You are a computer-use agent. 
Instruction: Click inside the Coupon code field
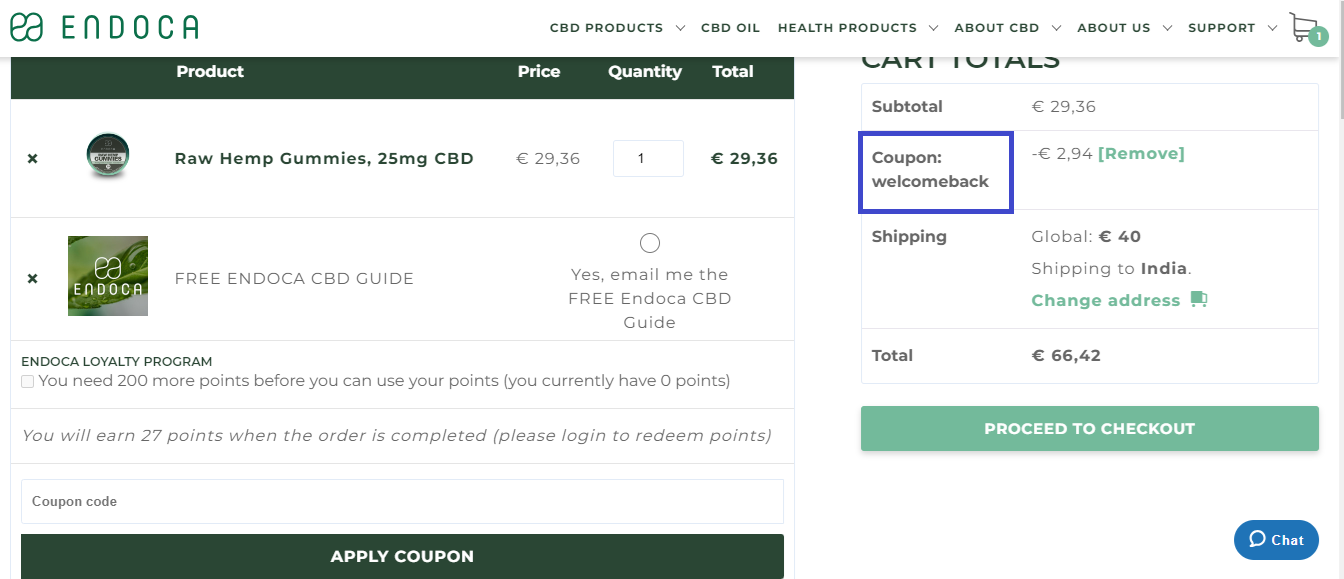coord(402,501)
